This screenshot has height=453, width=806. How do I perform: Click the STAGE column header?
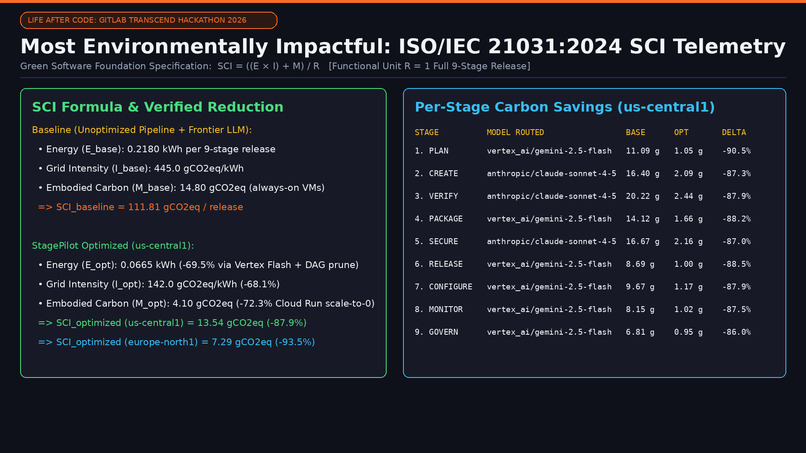427,133
